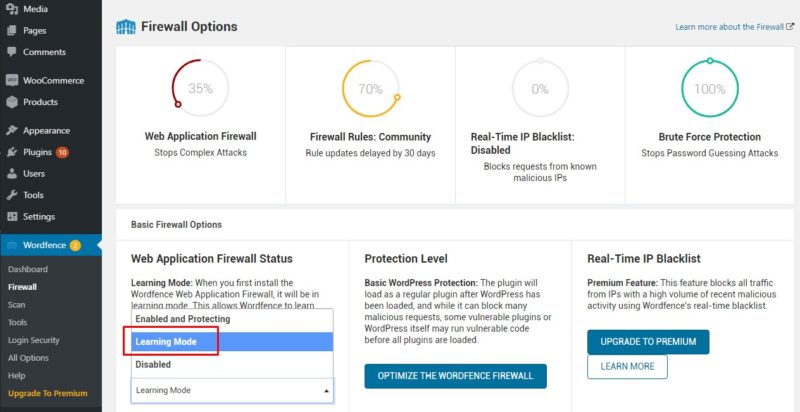Open the Scan submenu item
The height and width of the screenshot is (412, 800).
click(17, 304)
